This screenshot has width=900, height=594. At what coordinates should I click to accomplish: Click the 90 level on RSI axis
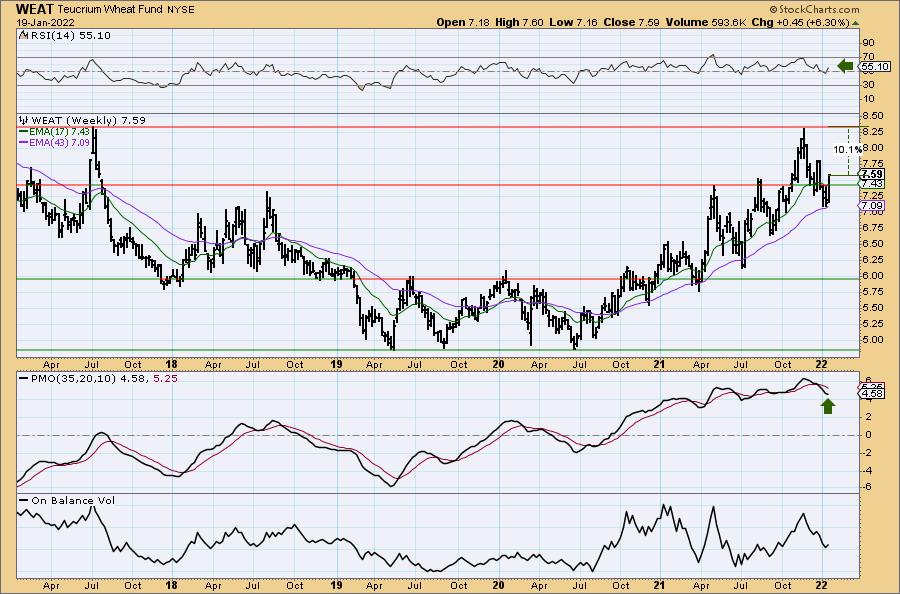point(868,42)
